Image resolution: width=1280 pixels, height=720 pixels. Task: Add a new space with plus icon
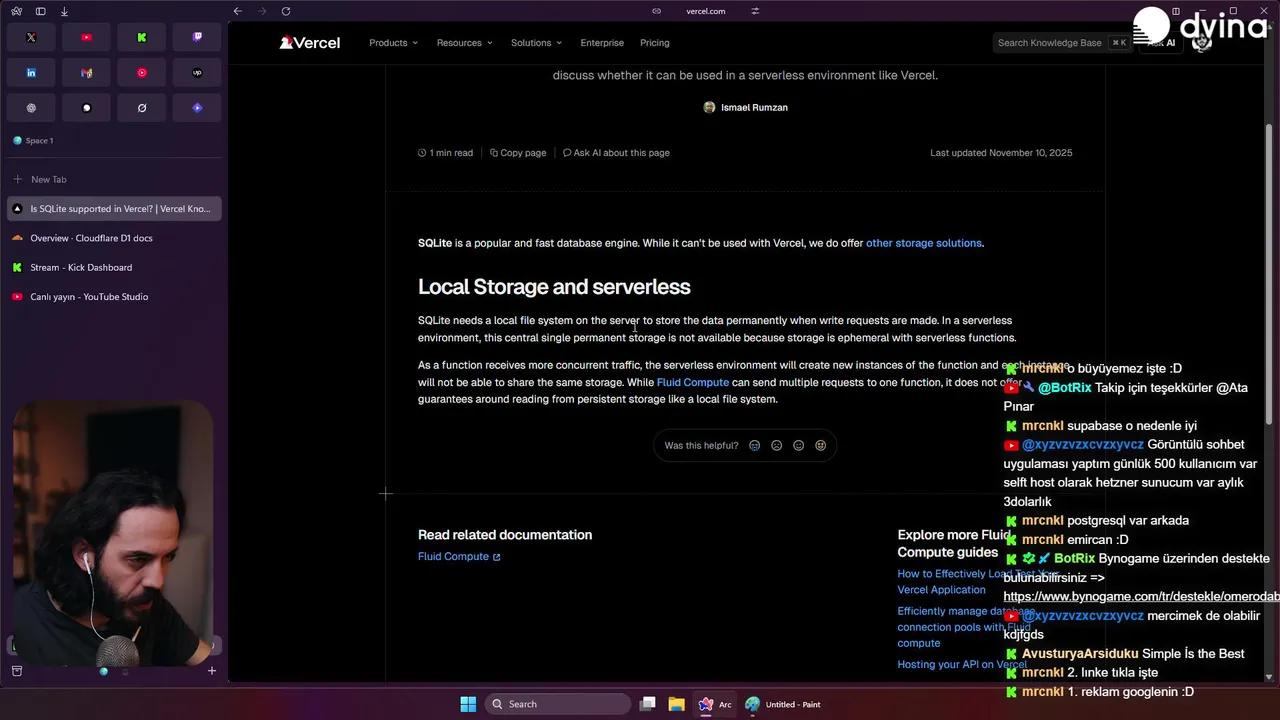(x=211, y=671)
